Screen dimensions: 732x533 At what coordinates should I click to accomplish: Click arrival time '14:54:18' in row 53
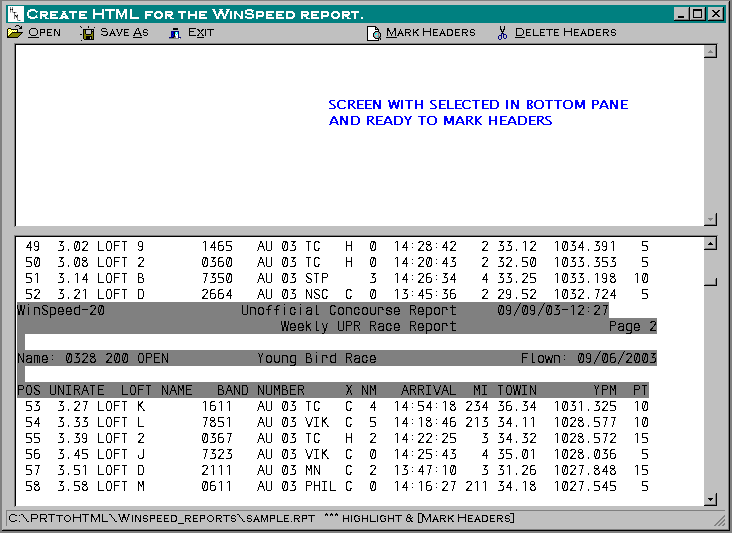pyautogui.click(x=425, y=407)
